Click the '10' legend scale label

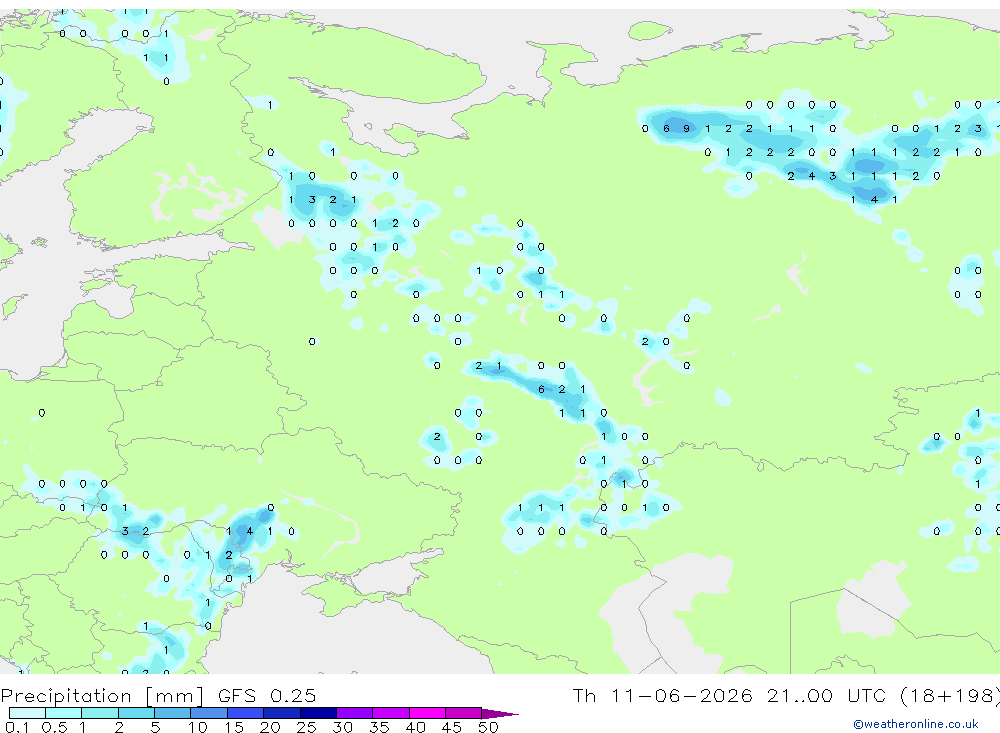point(198,727)
